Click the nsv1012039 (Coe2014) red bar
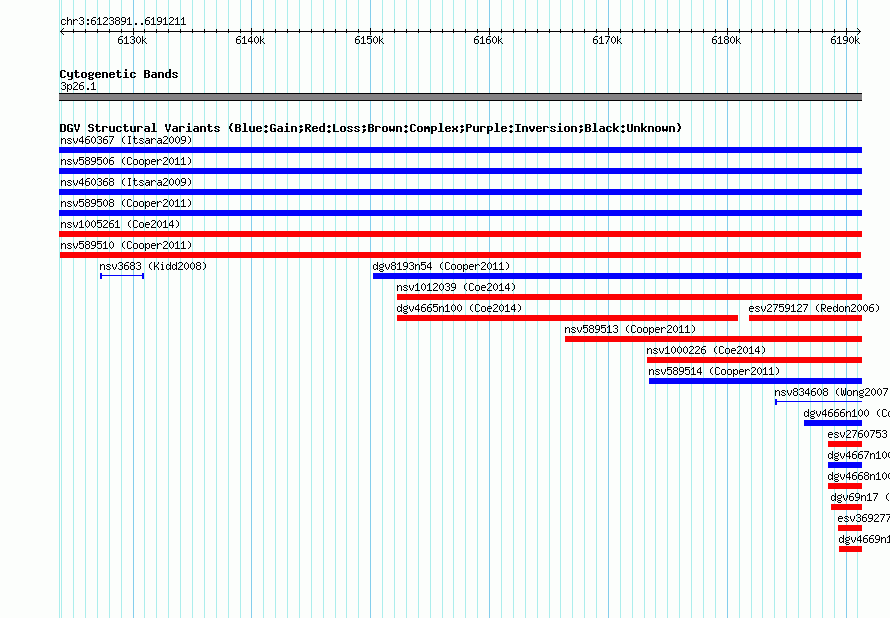 click(629, 297)
